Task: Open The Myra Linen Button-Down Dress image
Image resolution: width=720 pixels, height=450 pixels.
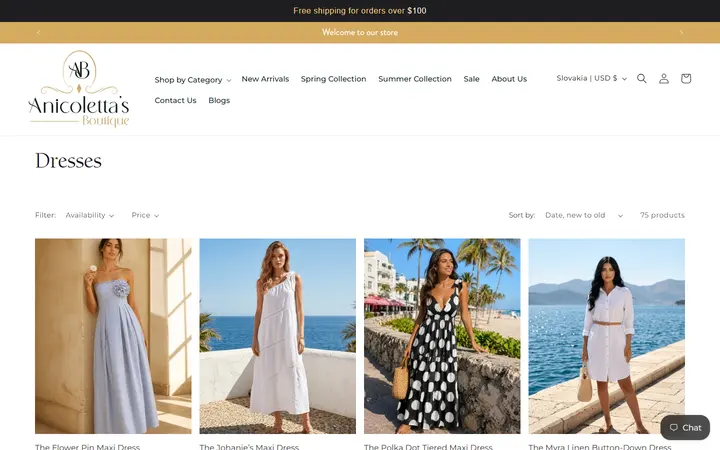Action: point(607,336)
